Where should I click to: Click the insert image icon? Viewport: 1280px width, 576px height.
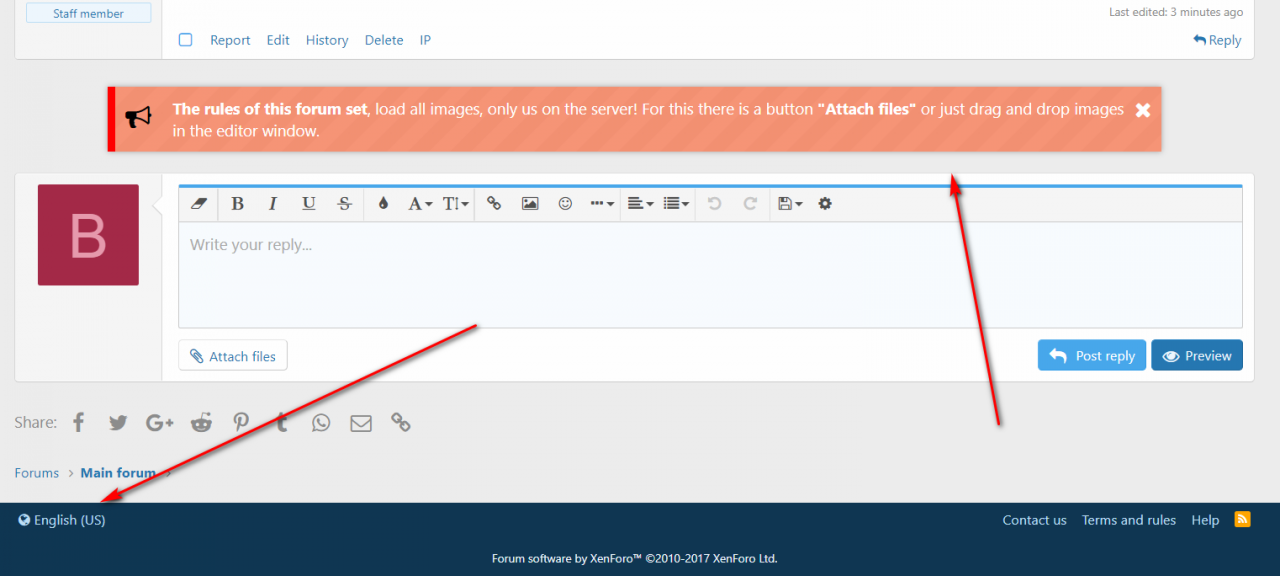[x=530, y=204]
